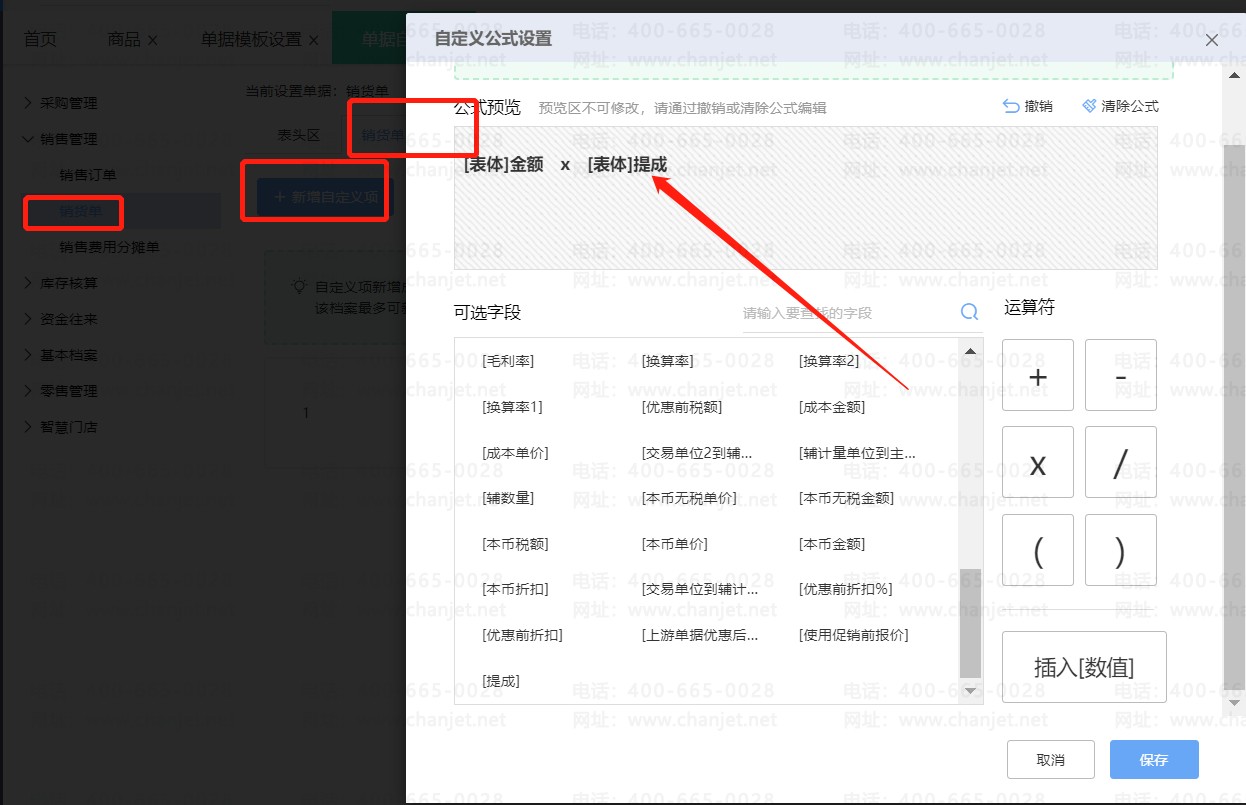This screenshot has width=1246, height=805.
Task: Insert the divide slash operator
Action: [x=1121, y=462]
